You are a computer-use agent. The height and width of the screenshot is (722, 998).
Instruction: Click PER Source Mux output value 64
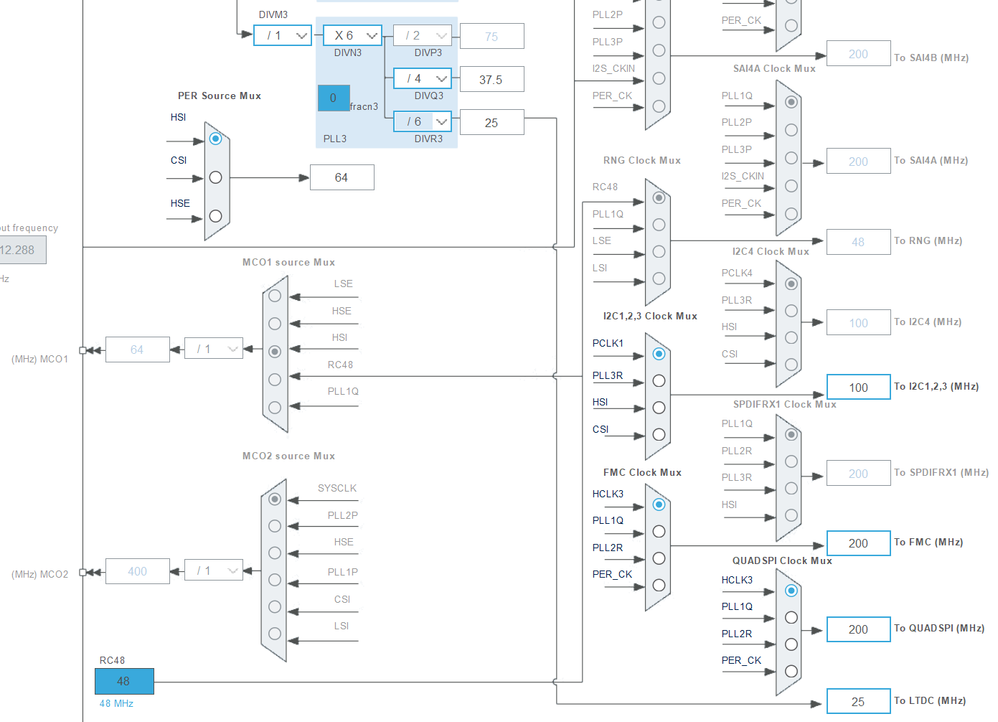342,178
